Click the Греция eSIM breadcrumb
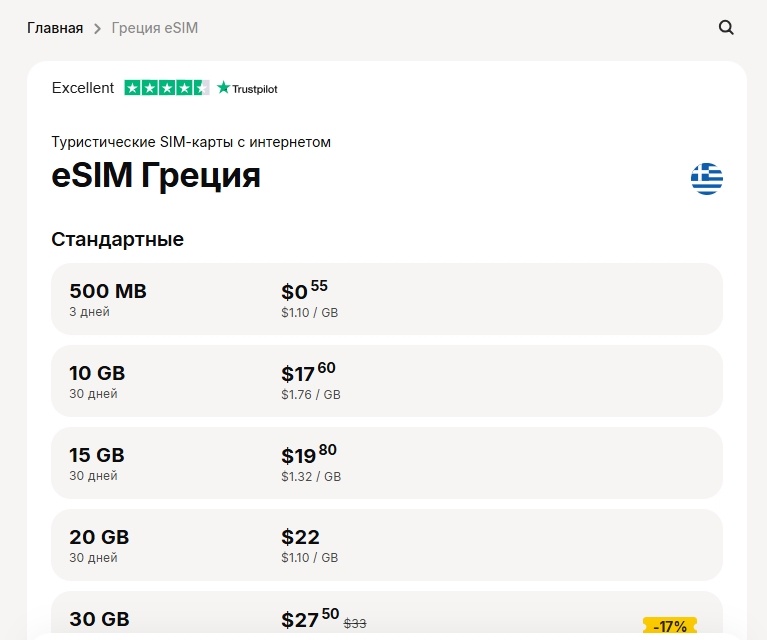The width and height of the screenshot is (767, 640). pos(155,28)
